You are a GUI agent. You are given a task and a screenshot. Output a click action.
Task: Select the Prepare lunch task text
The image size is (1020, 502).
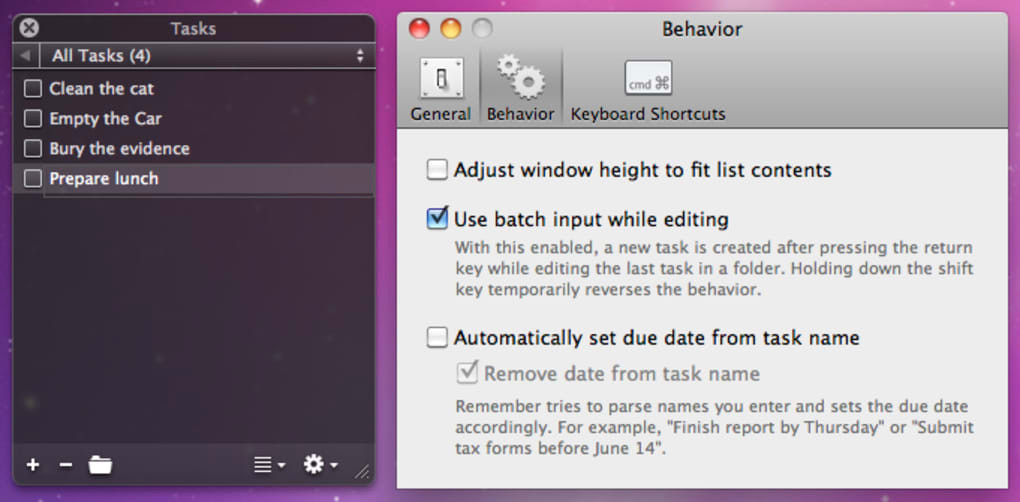click(104, 179)
